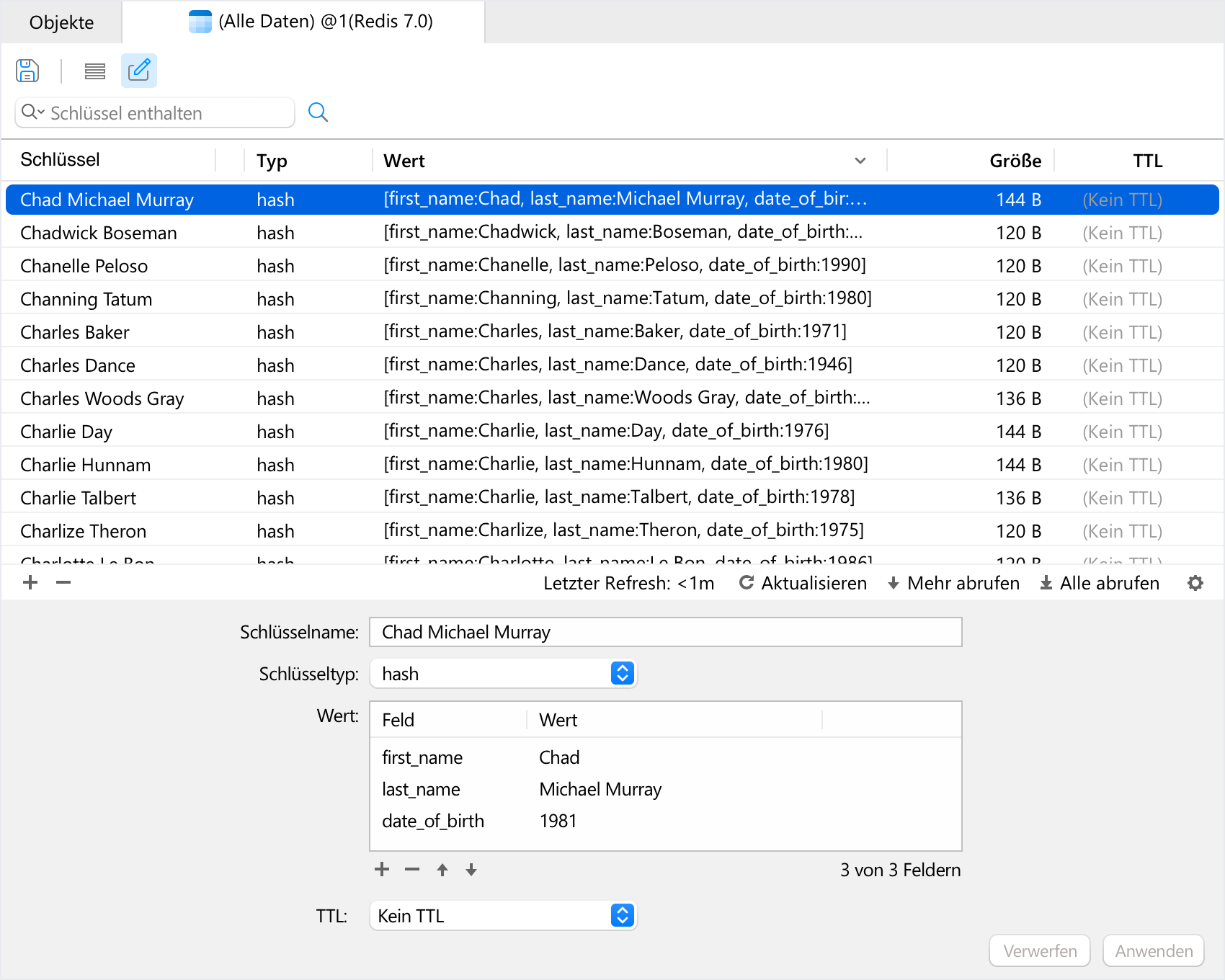Select the Charles Dance key
The image size is (1225, 980).
pos(78,365)
